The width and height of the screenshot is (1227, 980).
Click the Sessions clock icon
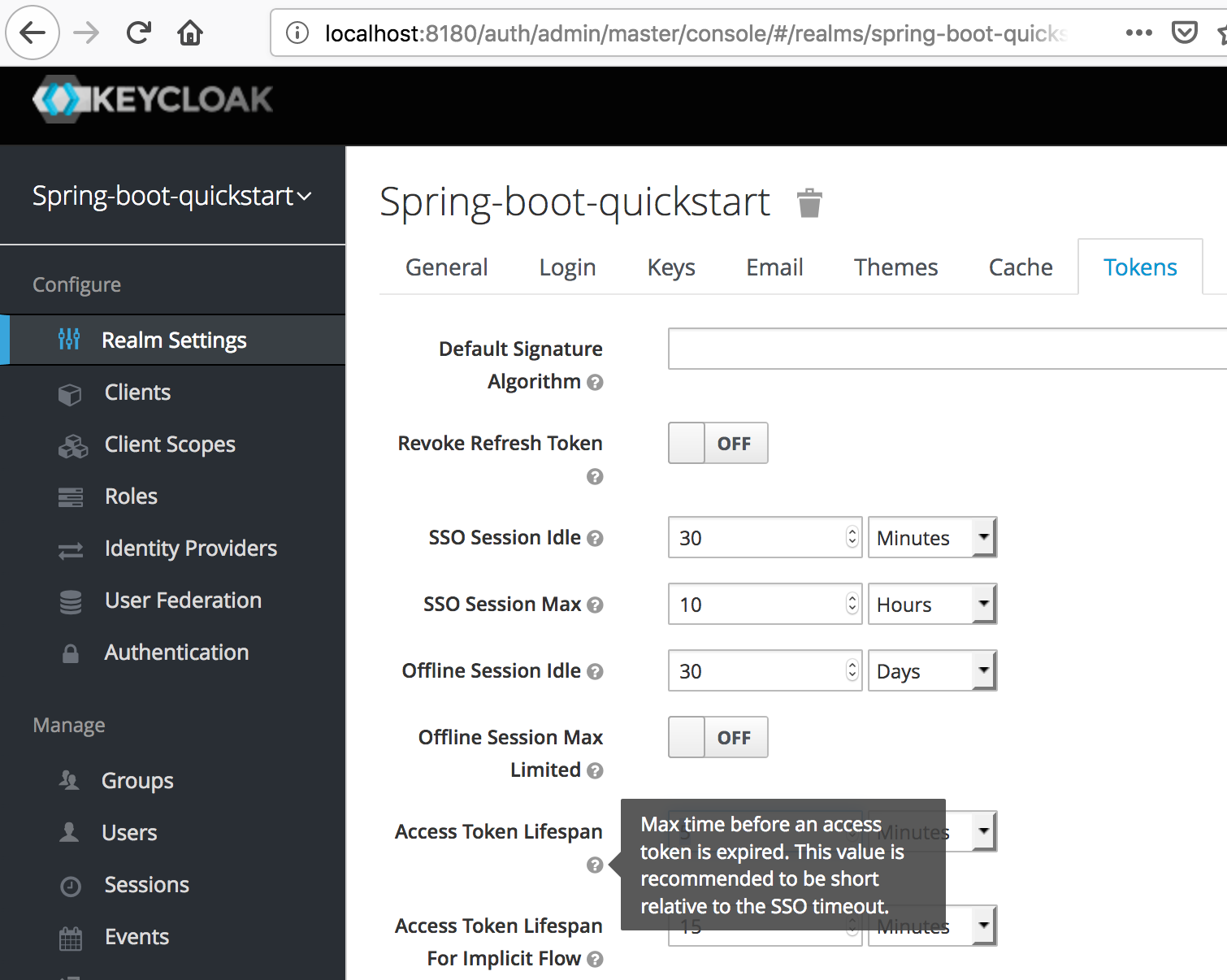click(71, 886)
